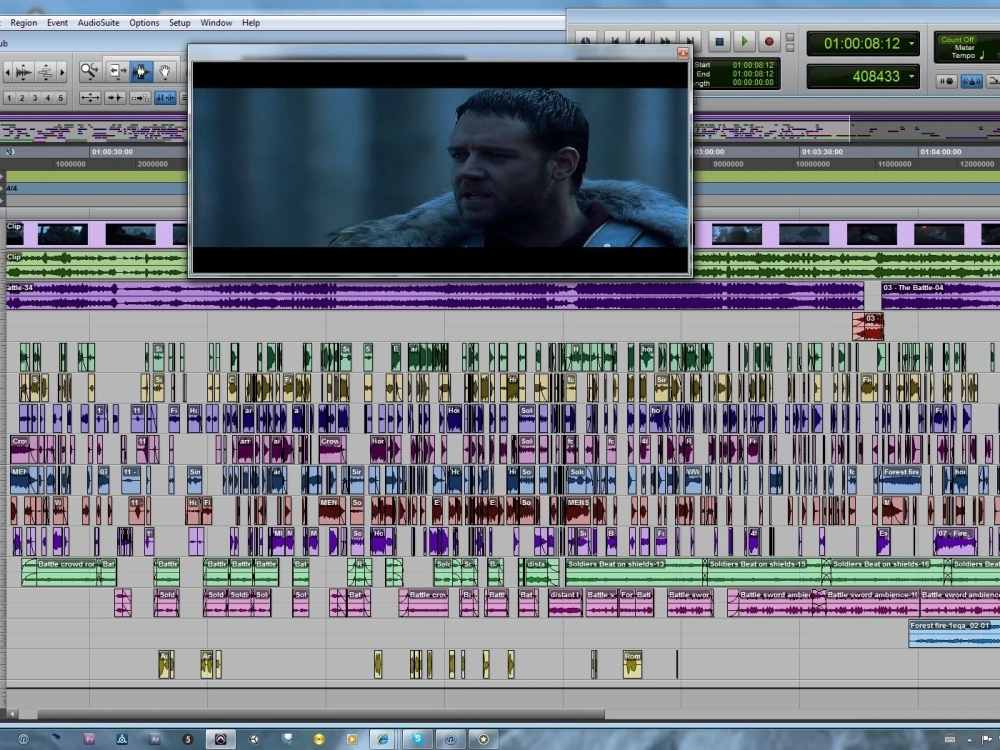Viewport: 1000px width, 750px height.
Task: Open the Help menu
Action: tap(251, 22)
